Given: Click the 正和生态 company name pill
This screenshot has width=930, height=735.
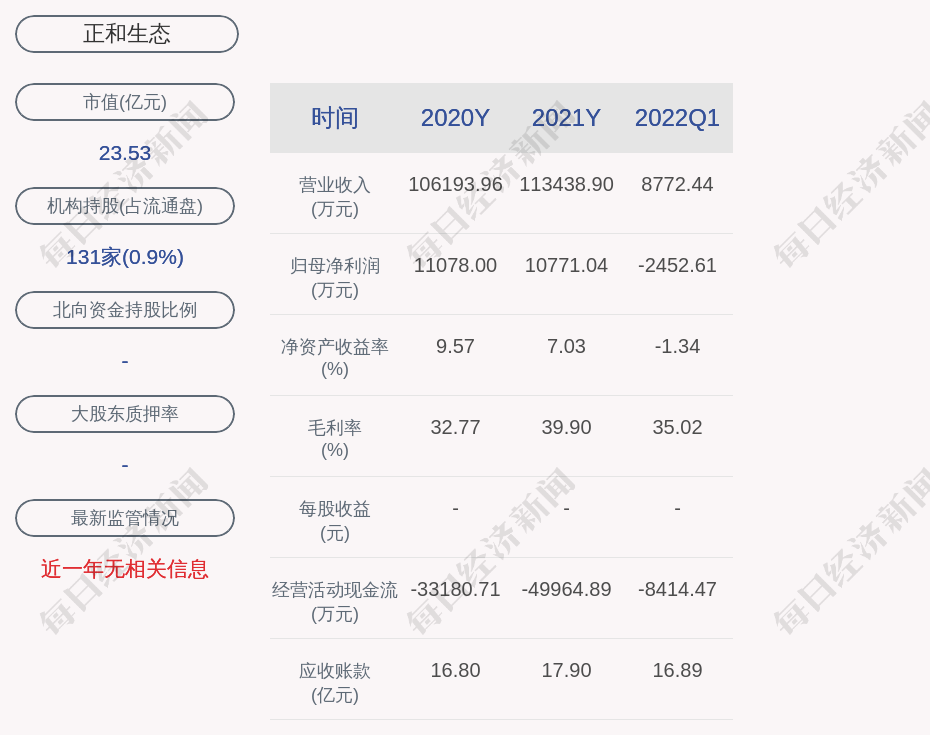Looking at the screenshot, I should (126, 34).
